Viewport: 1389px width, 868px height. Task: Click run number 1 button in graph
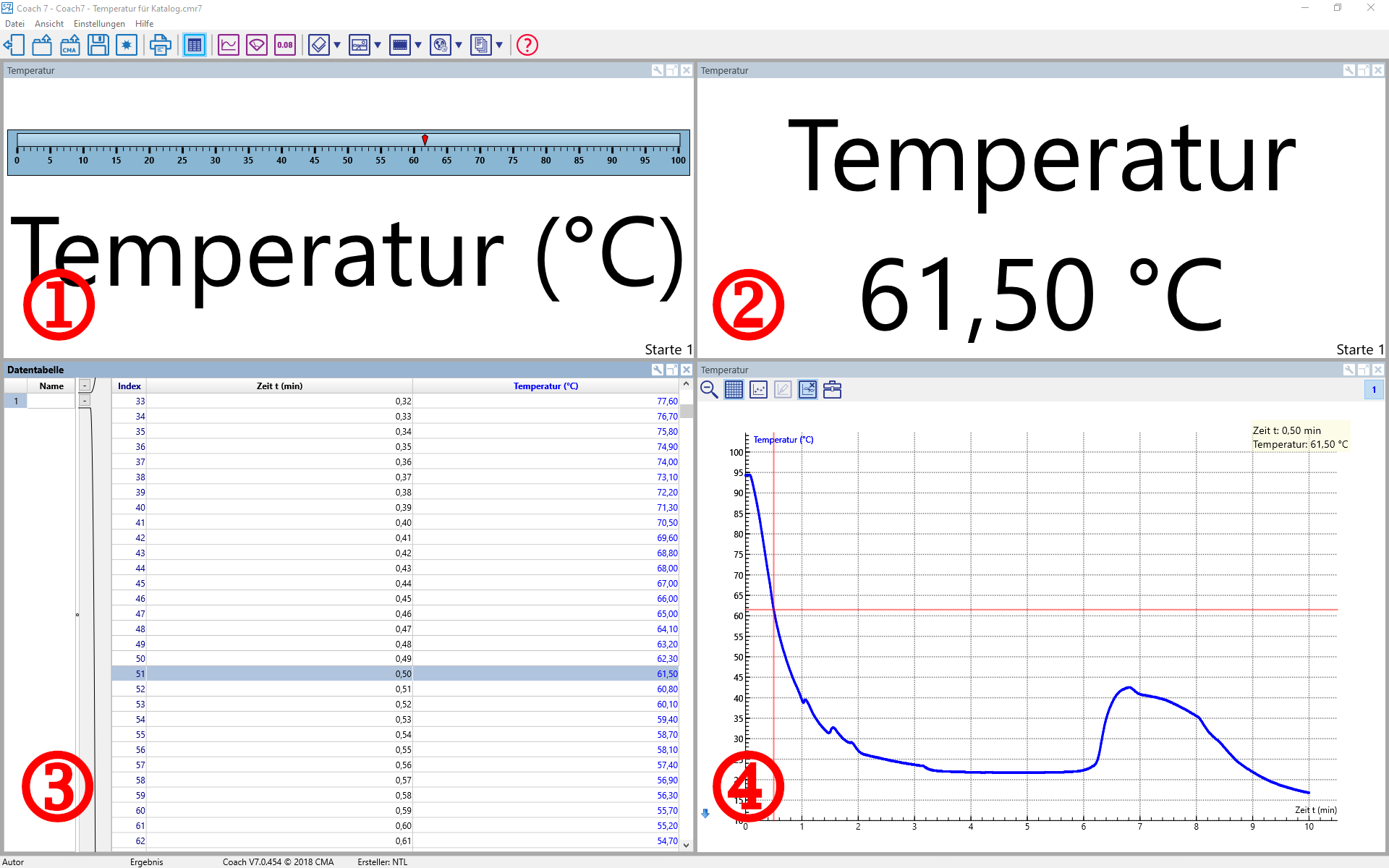point(1374,390)
